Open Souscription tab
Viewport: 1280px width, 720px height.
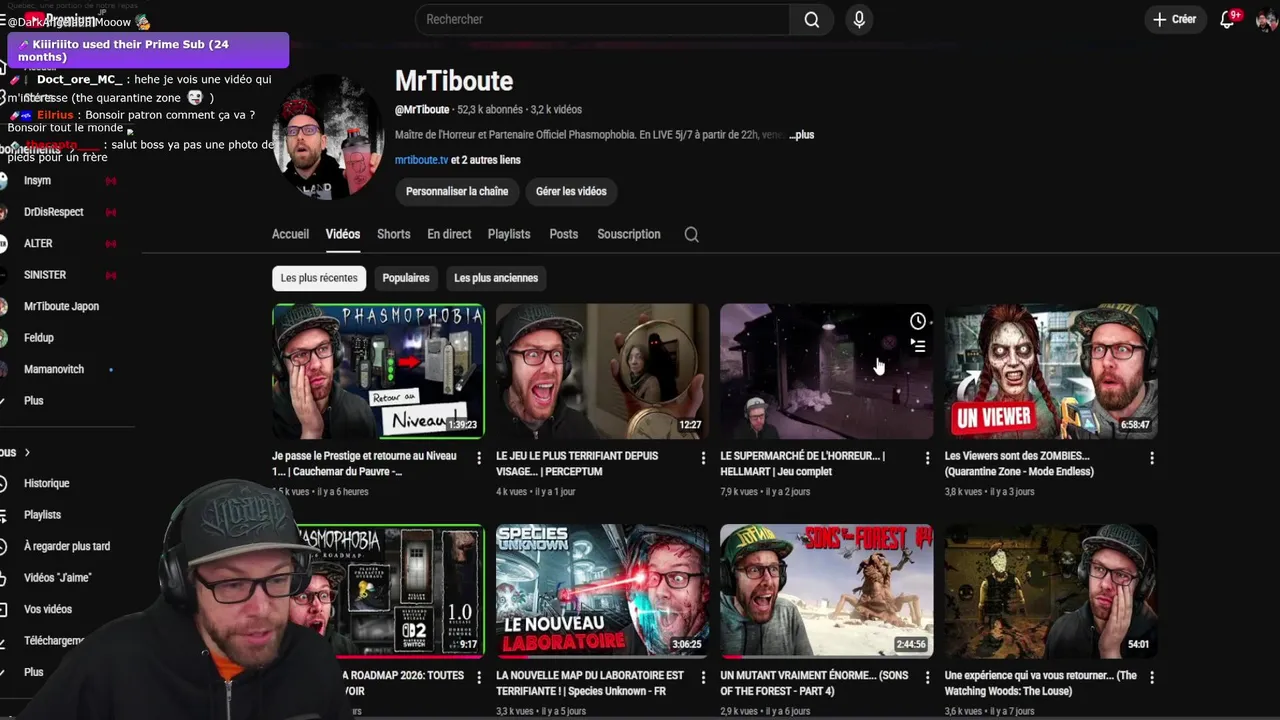pos(629,234)
